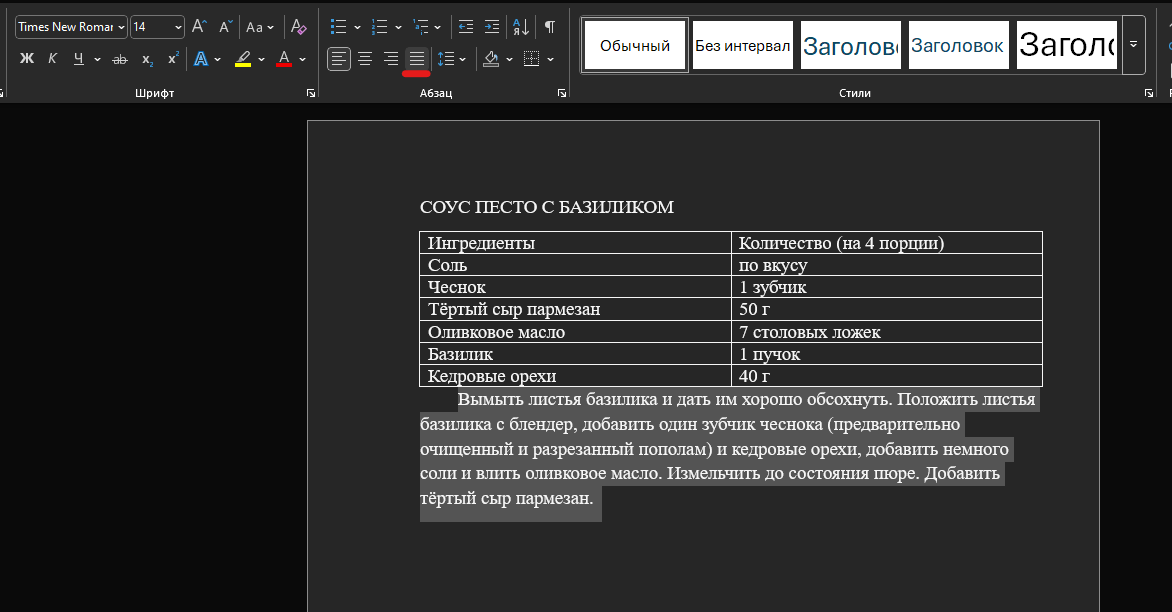Decrease font size with the smaller A icon
Image resolution: width=1172 pixels, height=612 pixels.
click(x=226, y=27)
